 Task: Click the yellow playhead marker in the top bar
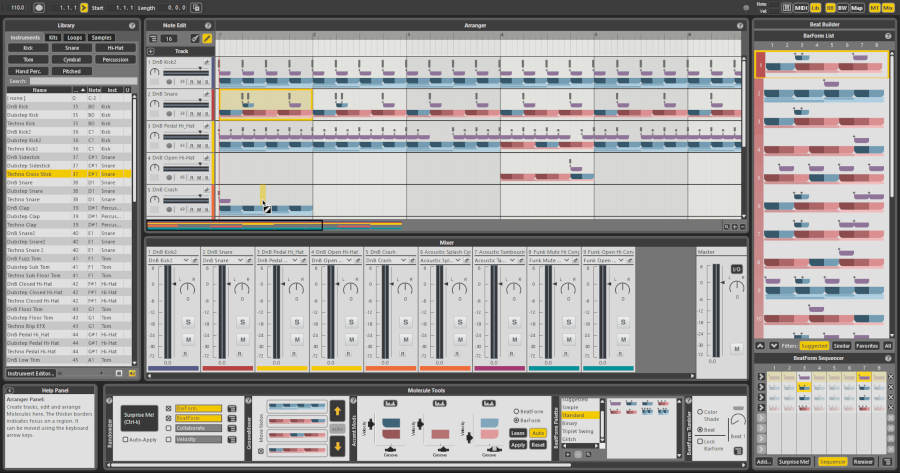[84, 8]
